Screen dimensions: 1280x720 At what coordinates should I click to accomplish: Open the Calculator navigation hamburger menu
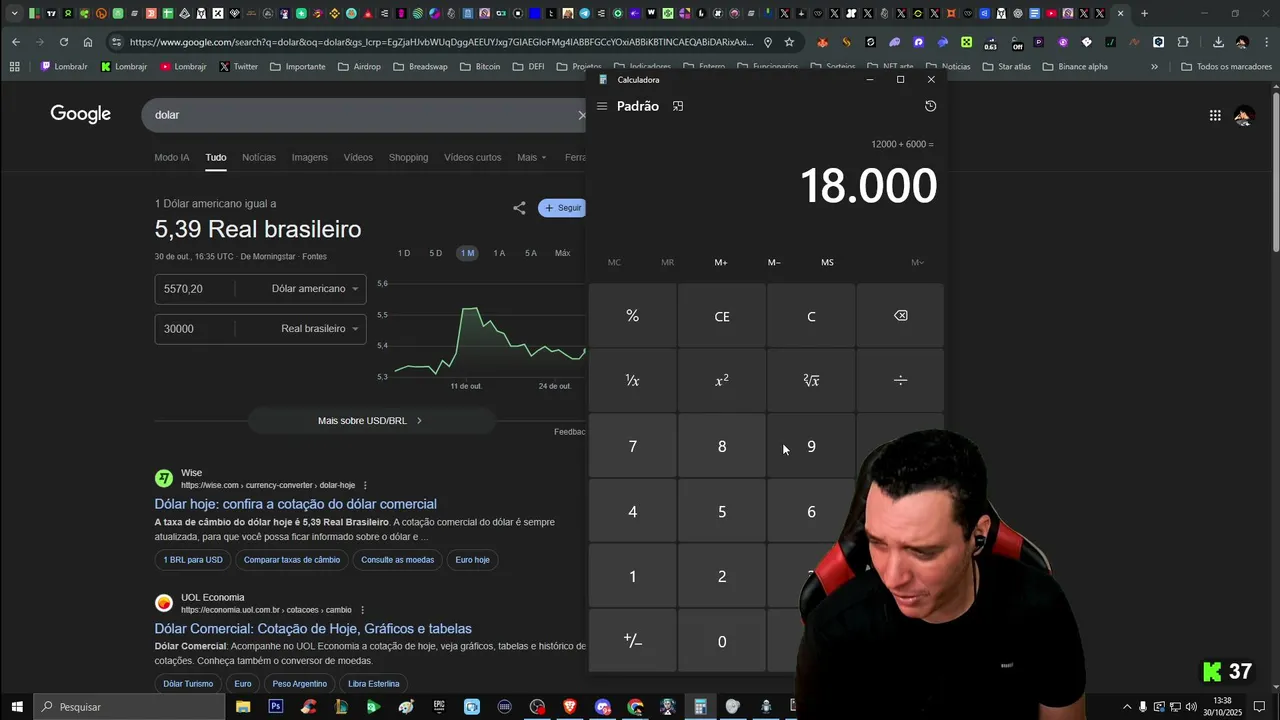pyautogui.click(x=601, y=106)
